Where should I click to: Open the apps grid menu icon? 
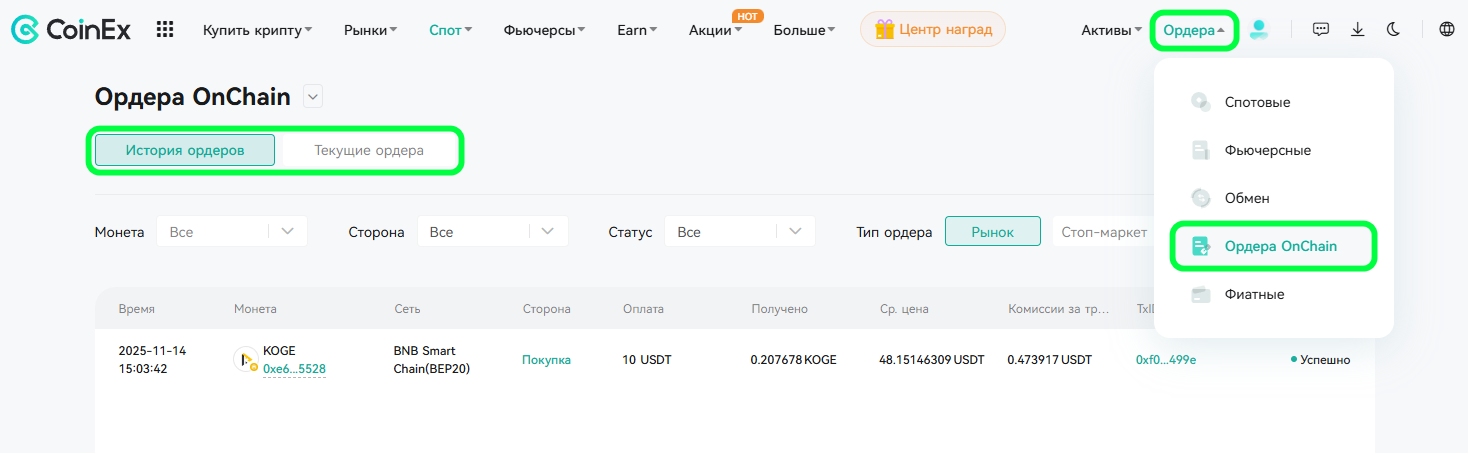tap(165, 30)
